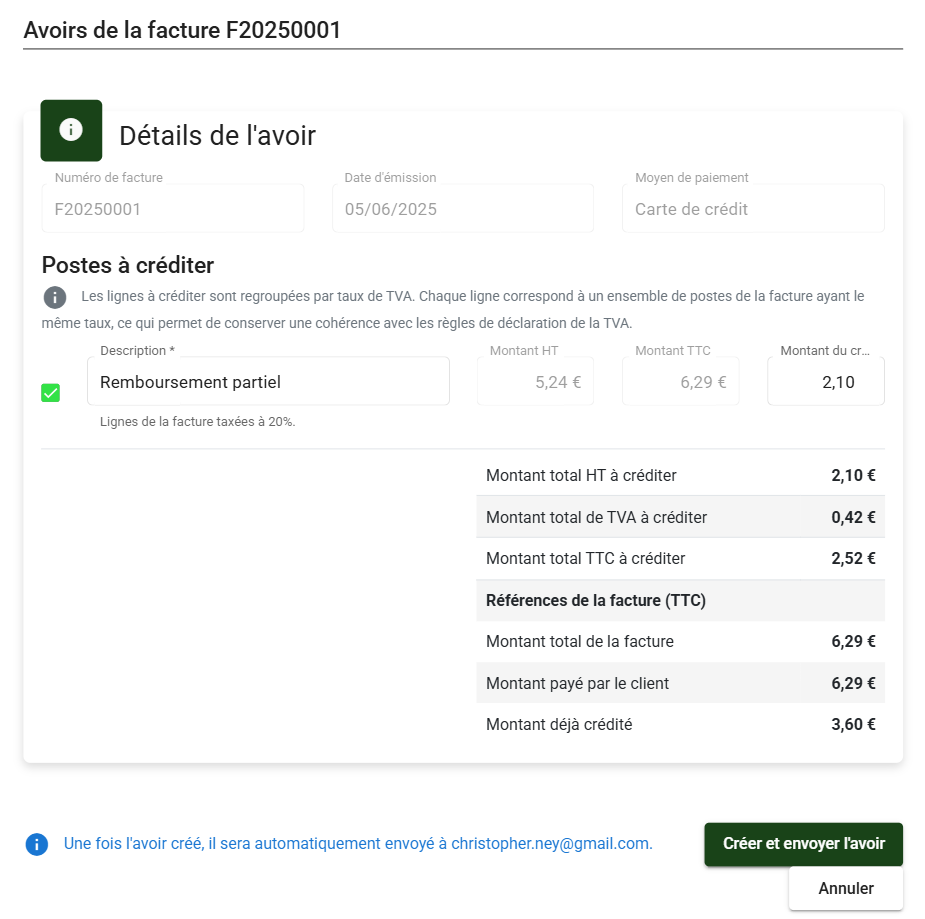Click the grey info icon under Postes à créditer
This screenshot has width=925, height=919.
click(x=55, y=297)
